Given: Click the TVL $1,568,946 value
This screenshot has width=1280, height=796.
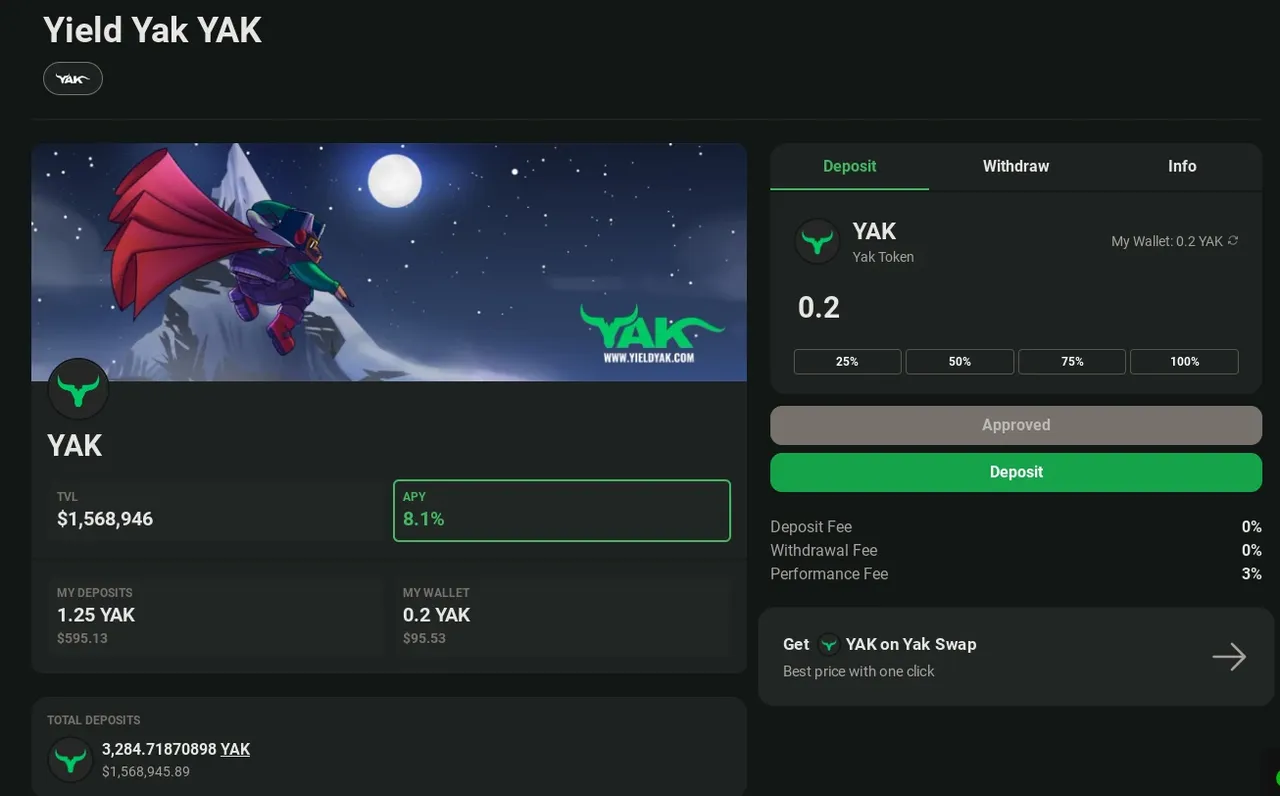Looking at the screenshot, I should [105, 519].
